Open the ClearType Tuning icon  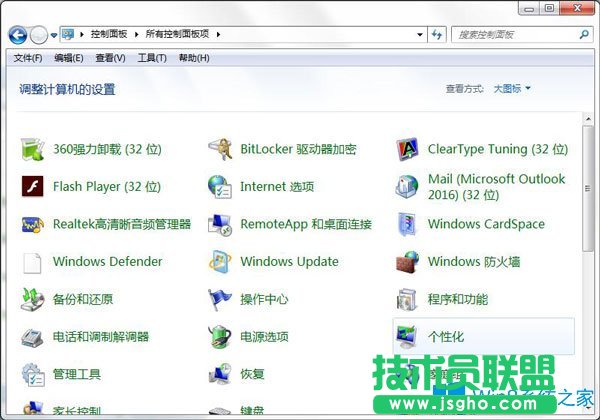click(x=407, y=149)
